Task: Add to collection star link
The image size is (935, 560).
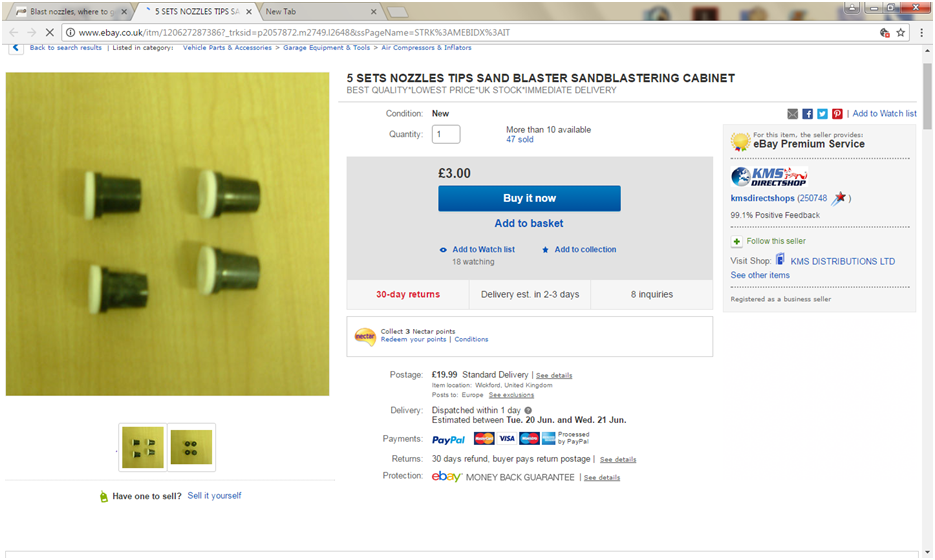Action: (579, 249)
